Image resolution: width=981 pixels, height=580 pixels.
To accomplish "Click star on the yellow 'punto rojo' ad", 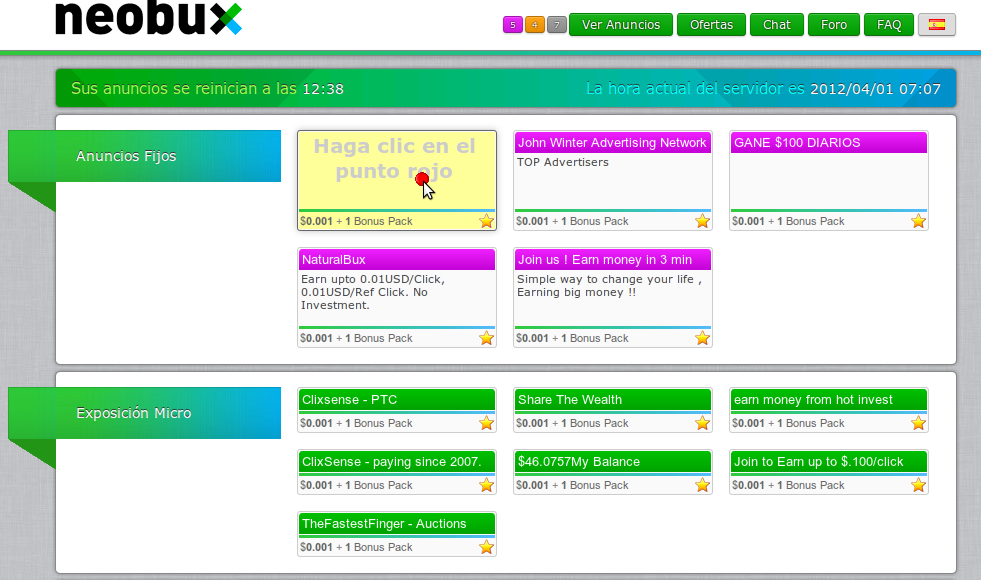I will (x=486, y=221).
